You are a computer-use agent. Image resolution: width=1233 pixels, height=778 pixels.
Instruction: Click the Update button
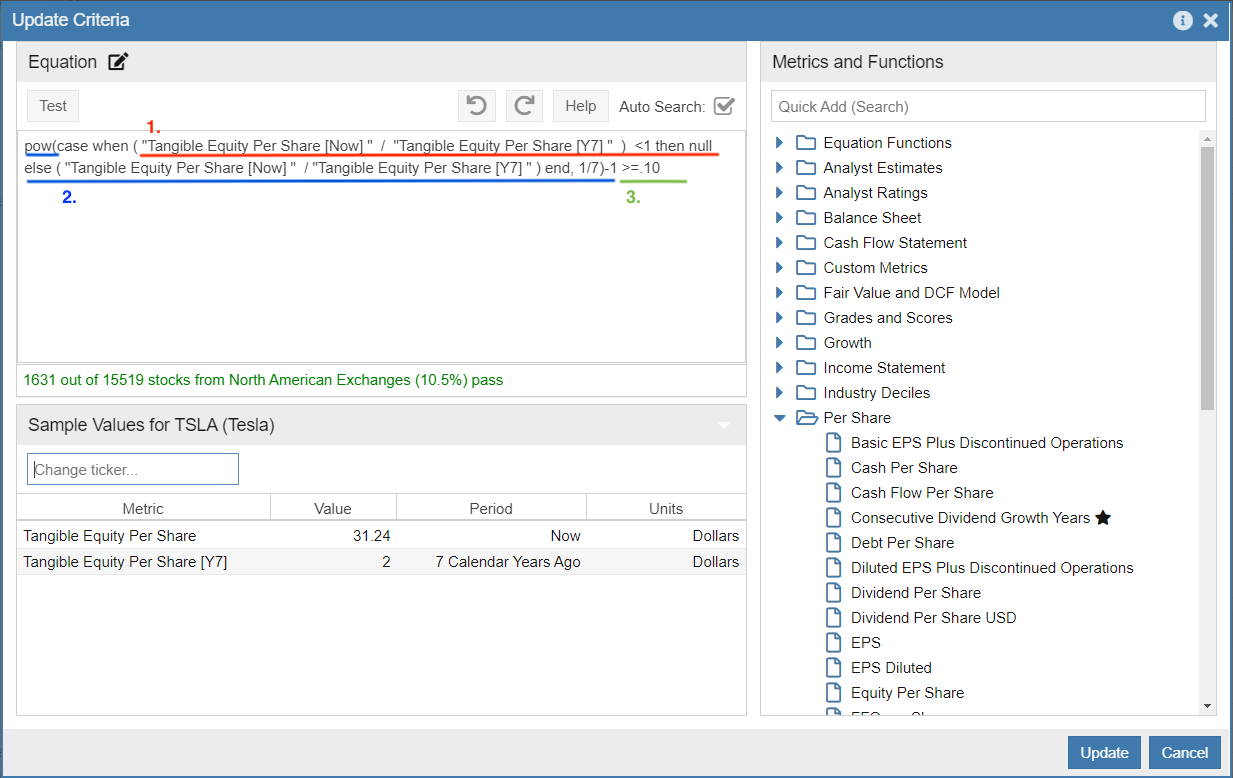pos(1104,752)
